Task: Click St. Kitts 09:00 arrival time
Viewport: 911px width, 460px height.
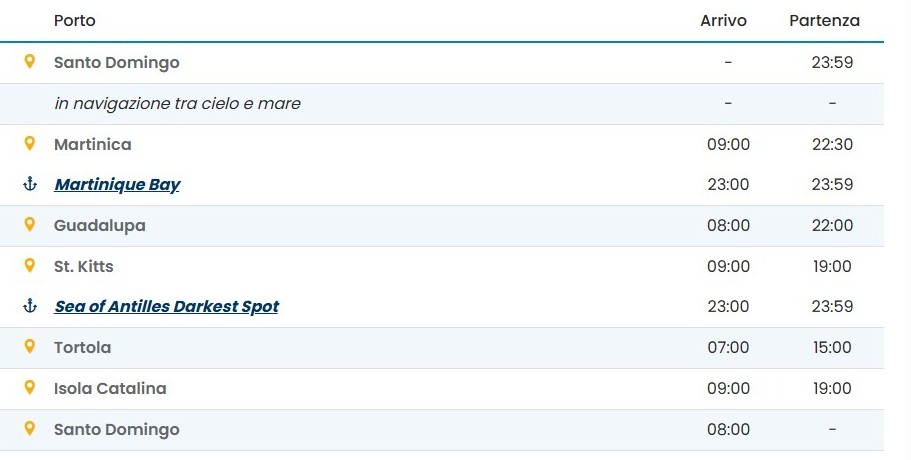Action: pyautogui.click(x=728, y=267)
